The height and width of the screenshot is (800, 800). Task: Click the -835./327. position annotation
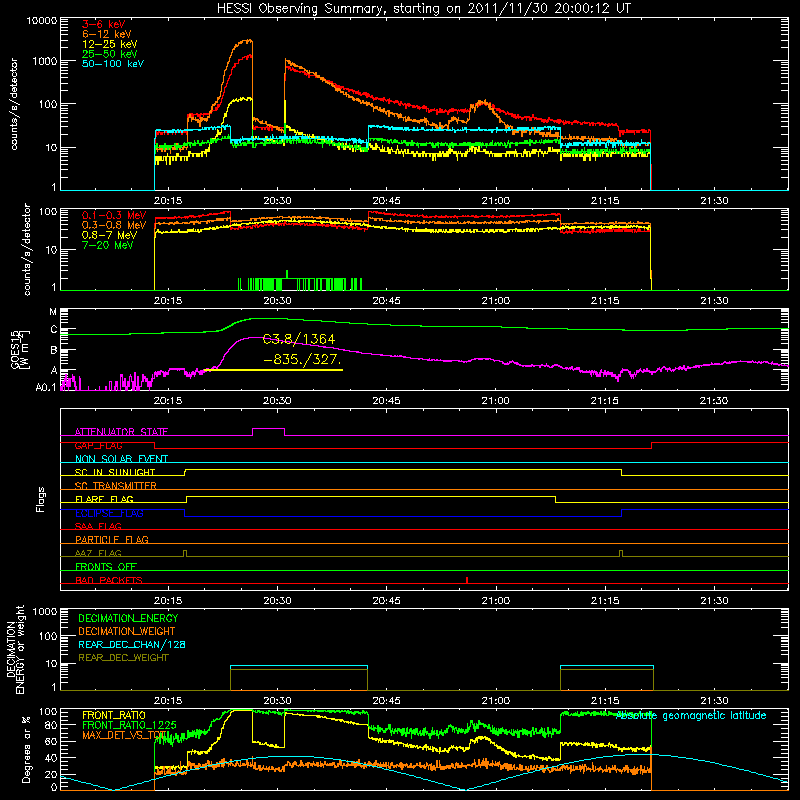pyautogui.click(x=302, y=360)
